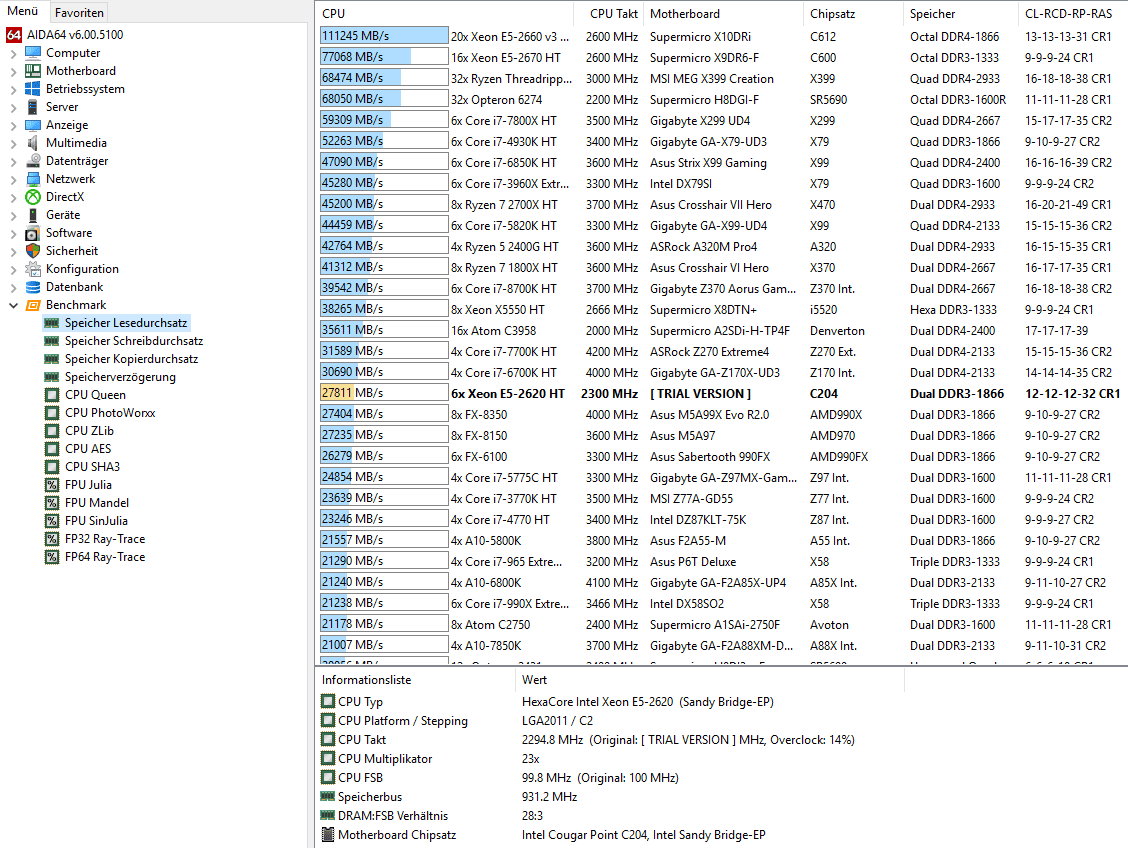Viewport: 1128px width, 848px height.
Task: Click the Speicherverzögerung memory icon
Action: point(52,377)
